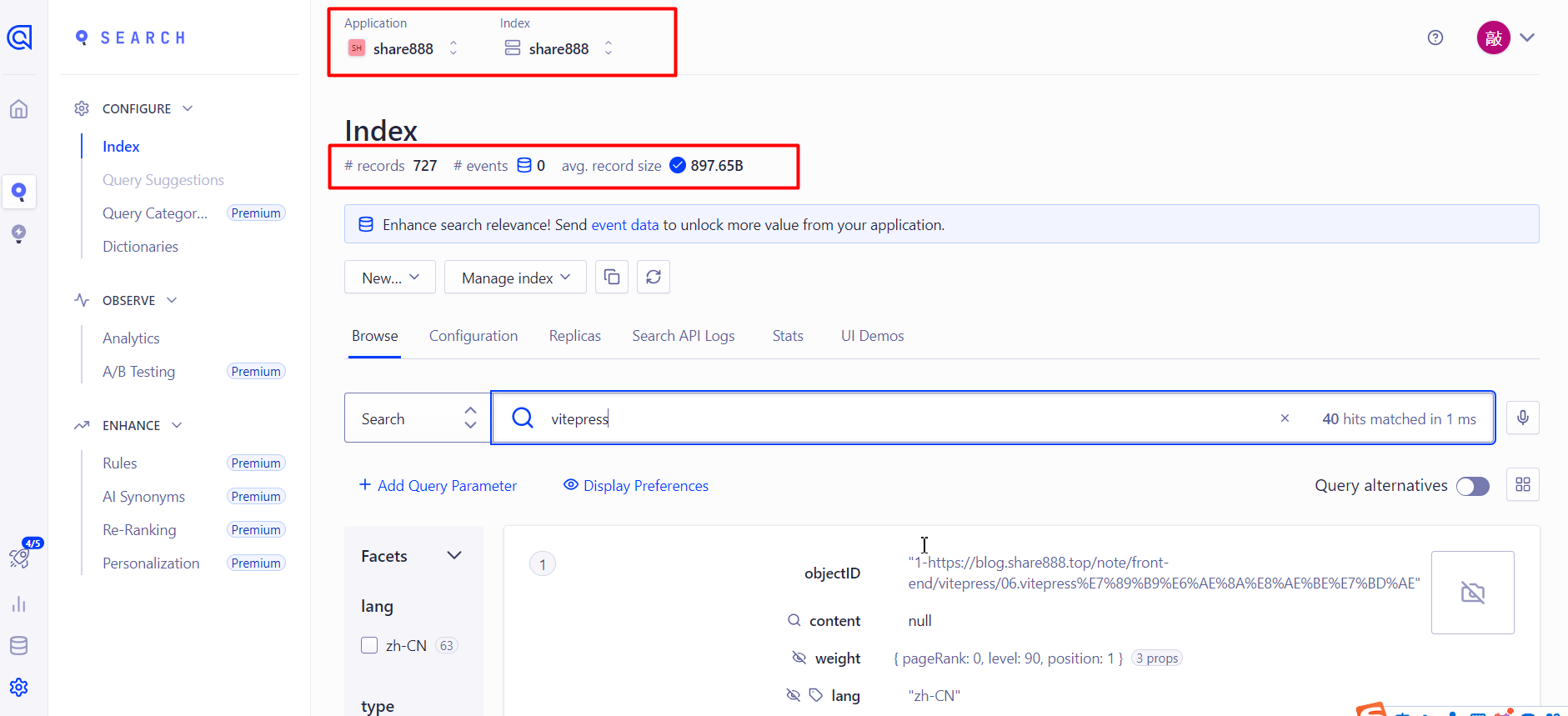
Task: Open Rules in sidebar
Action: (x=120, y=463)
